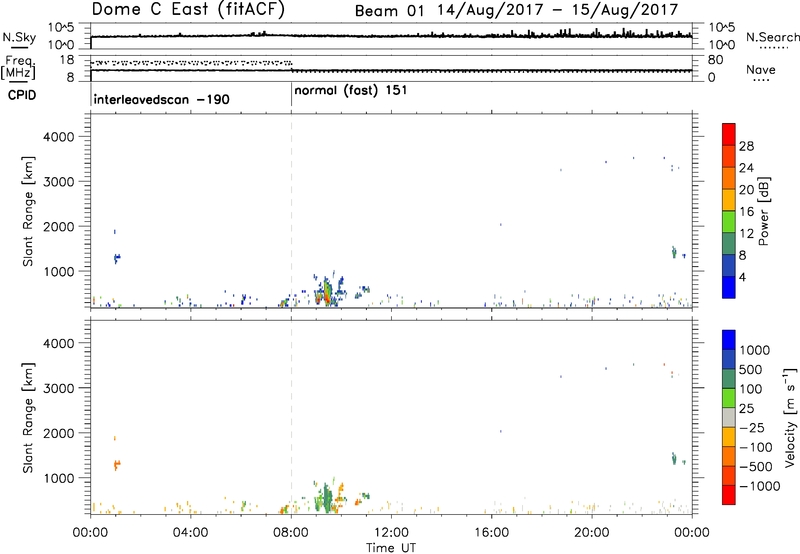The width and height of the screenshot is (800, 554).
Task: Click the blue echo cluster near 01:00 in Power panel
Action: tap(117, 258)
